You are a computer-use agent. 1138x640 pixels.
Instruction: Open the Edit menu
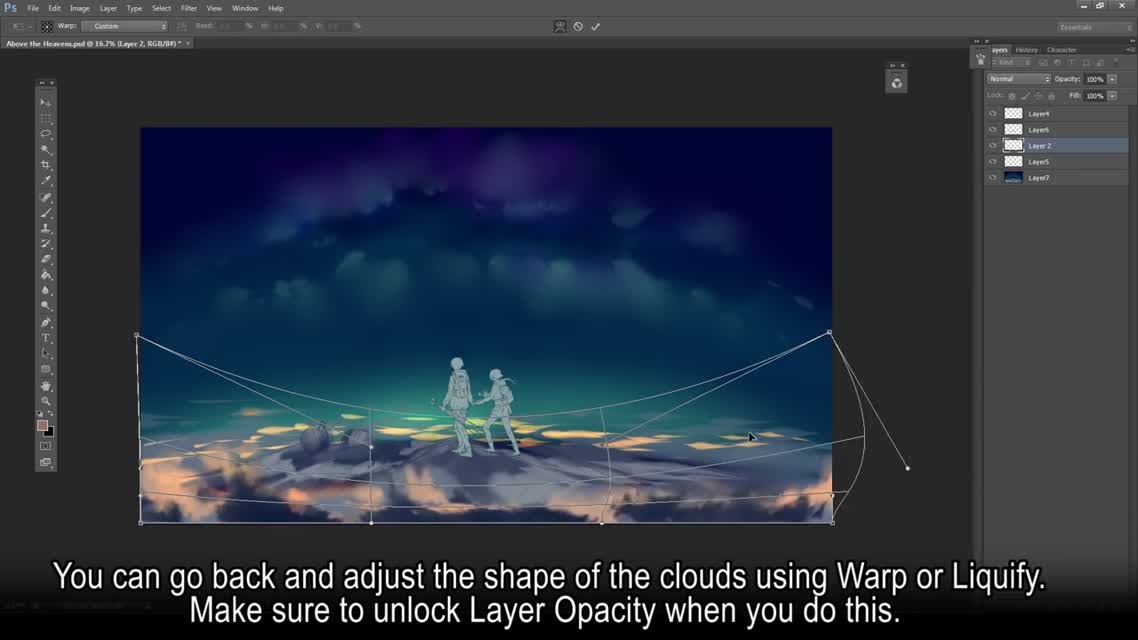pyautogui.click(x=54, y=9)
